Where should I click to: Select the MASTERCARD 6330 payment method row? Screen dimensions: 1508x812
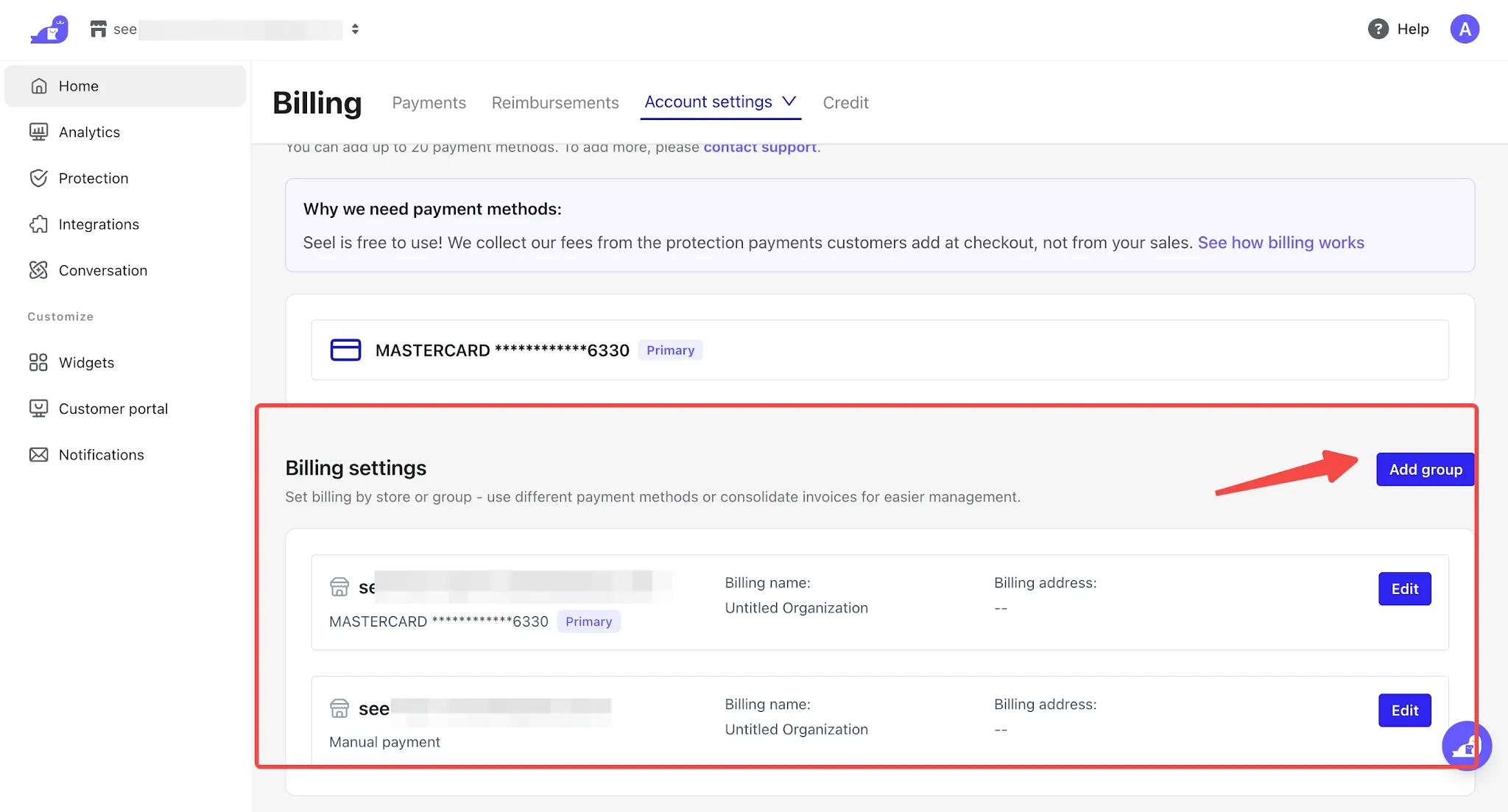pyautogui.click(x=880, y=350)
